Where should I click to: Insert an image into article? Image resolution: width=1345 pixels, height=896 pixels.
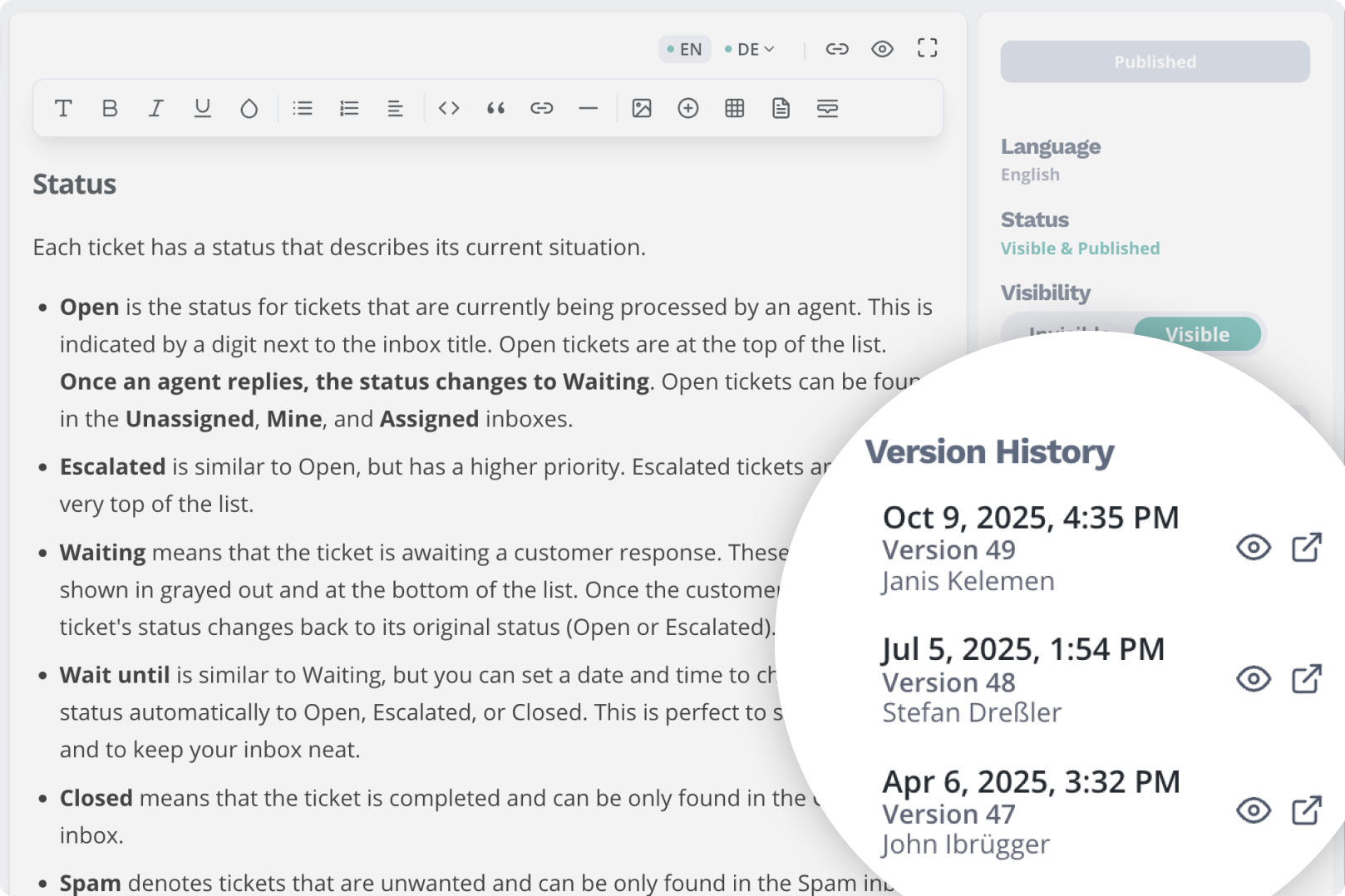coord(642,108)
